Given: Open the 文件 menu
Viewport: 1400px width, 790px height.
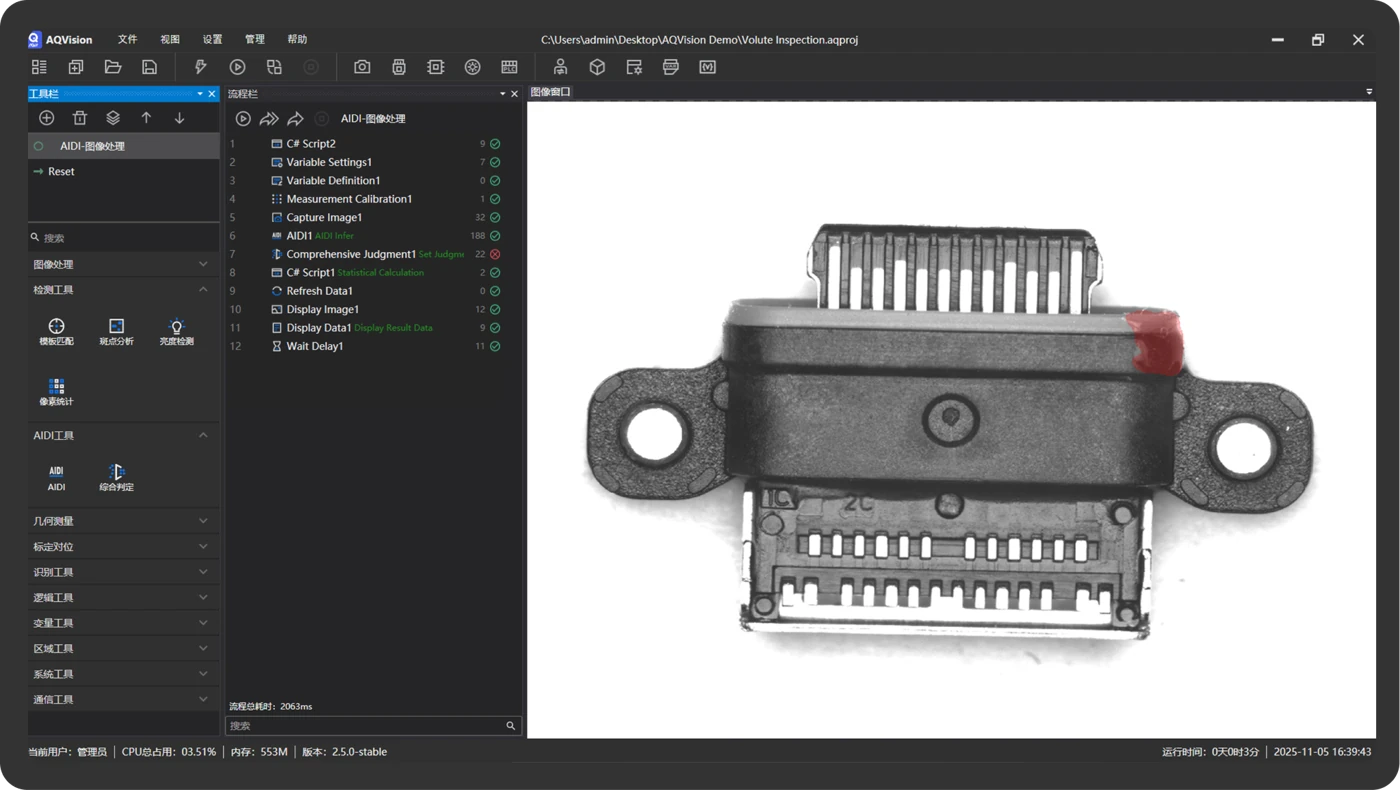Looking at the screenshot, I should point(127,39).
